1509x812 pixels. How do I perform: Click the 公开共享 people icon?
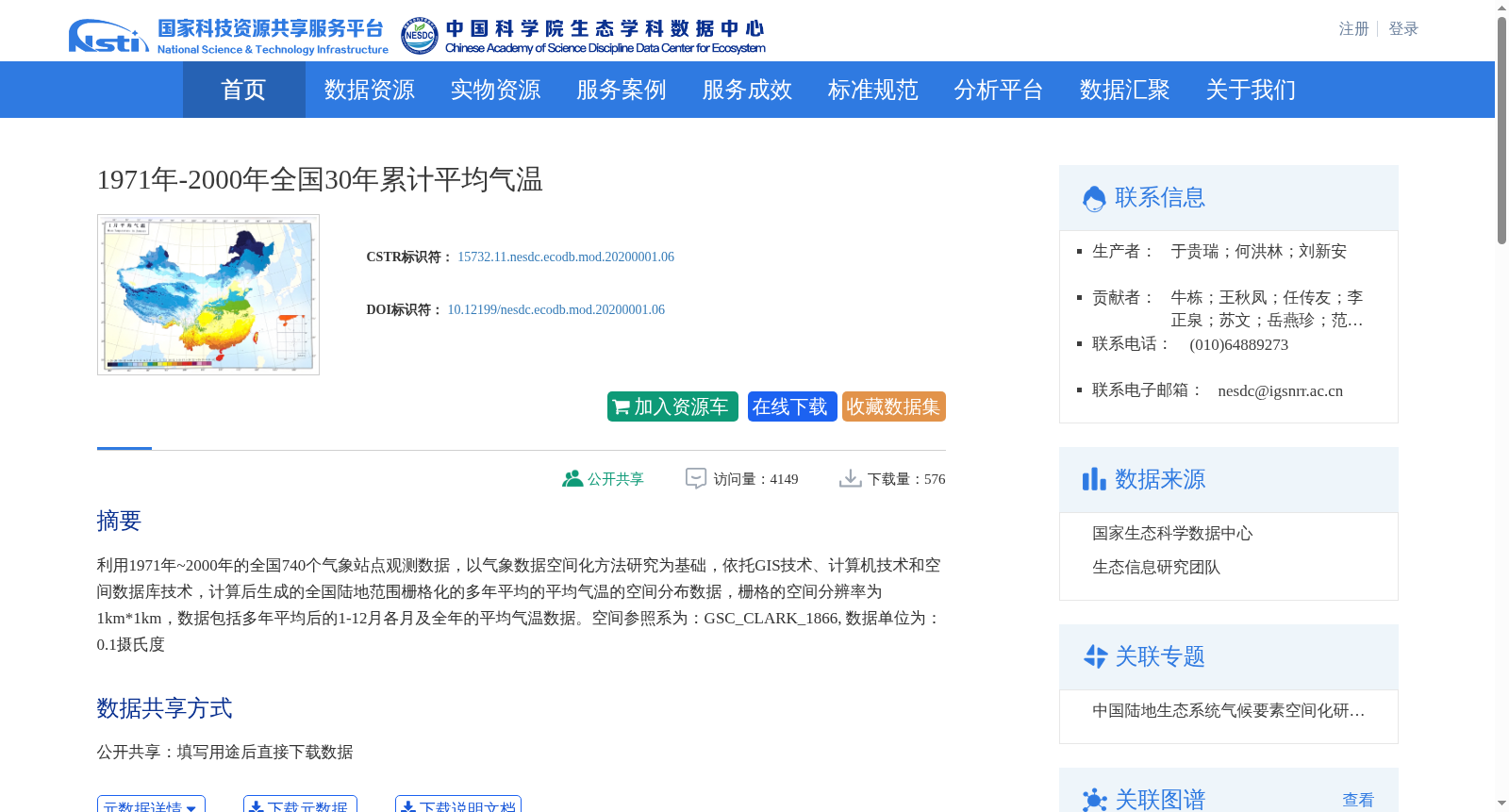tap(572, 478)
